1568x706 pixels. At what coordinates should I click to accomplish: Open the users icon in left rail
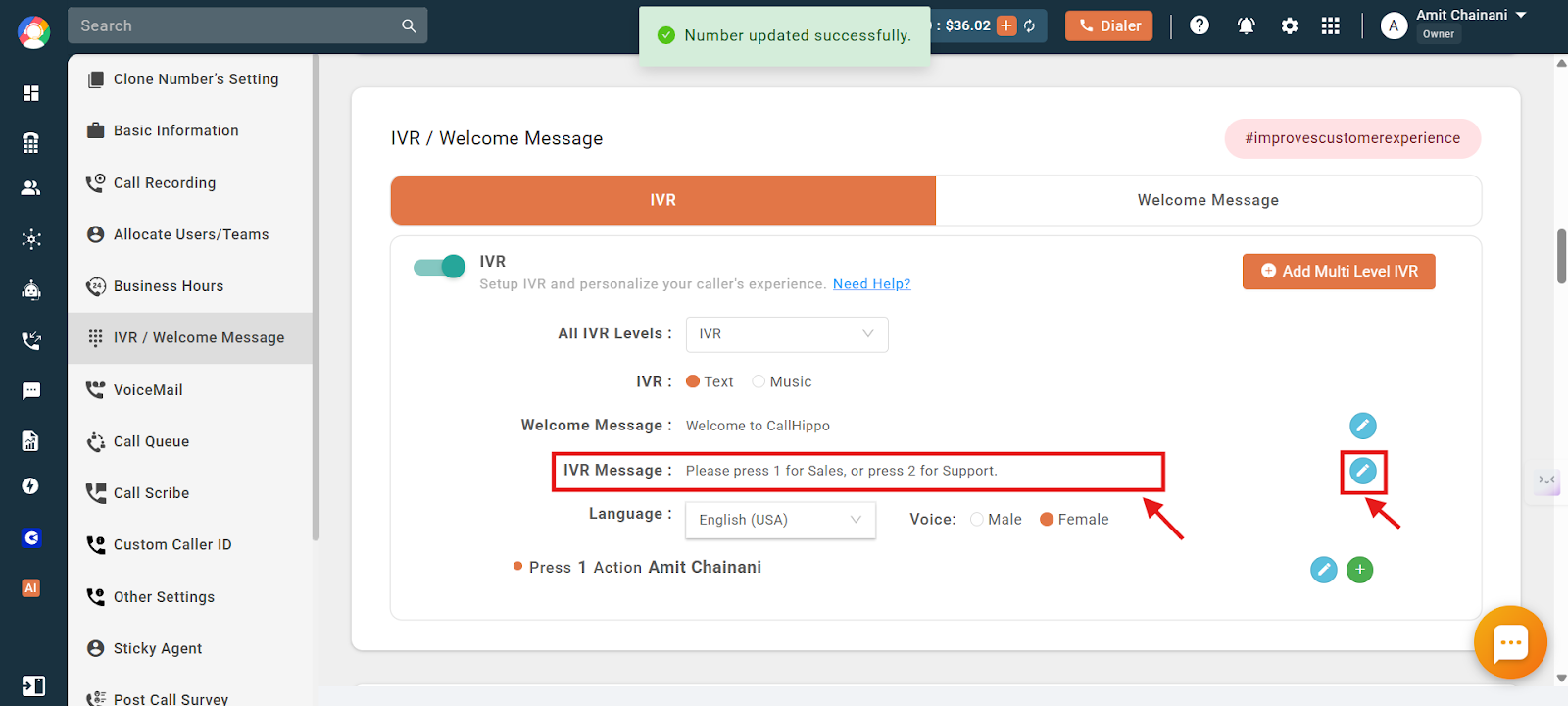point(31,188)
